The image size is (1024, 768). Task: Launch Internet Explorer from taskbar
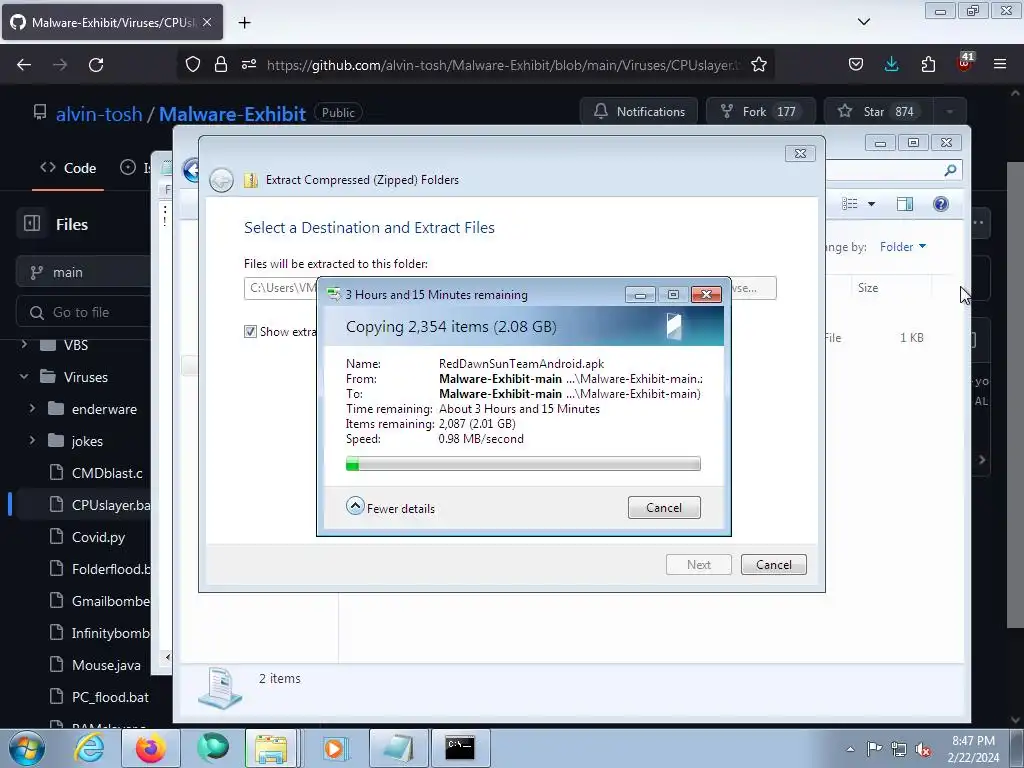[89, 748]
